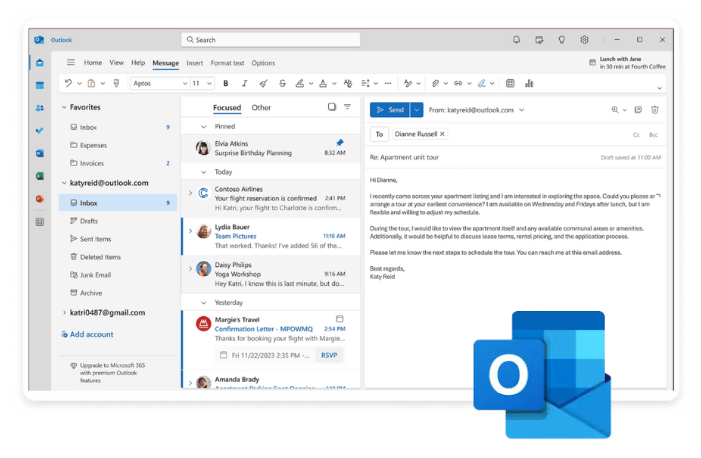The image size is (701, 458).
Task: Toggle Bold formatting
Action: [226, 83]
